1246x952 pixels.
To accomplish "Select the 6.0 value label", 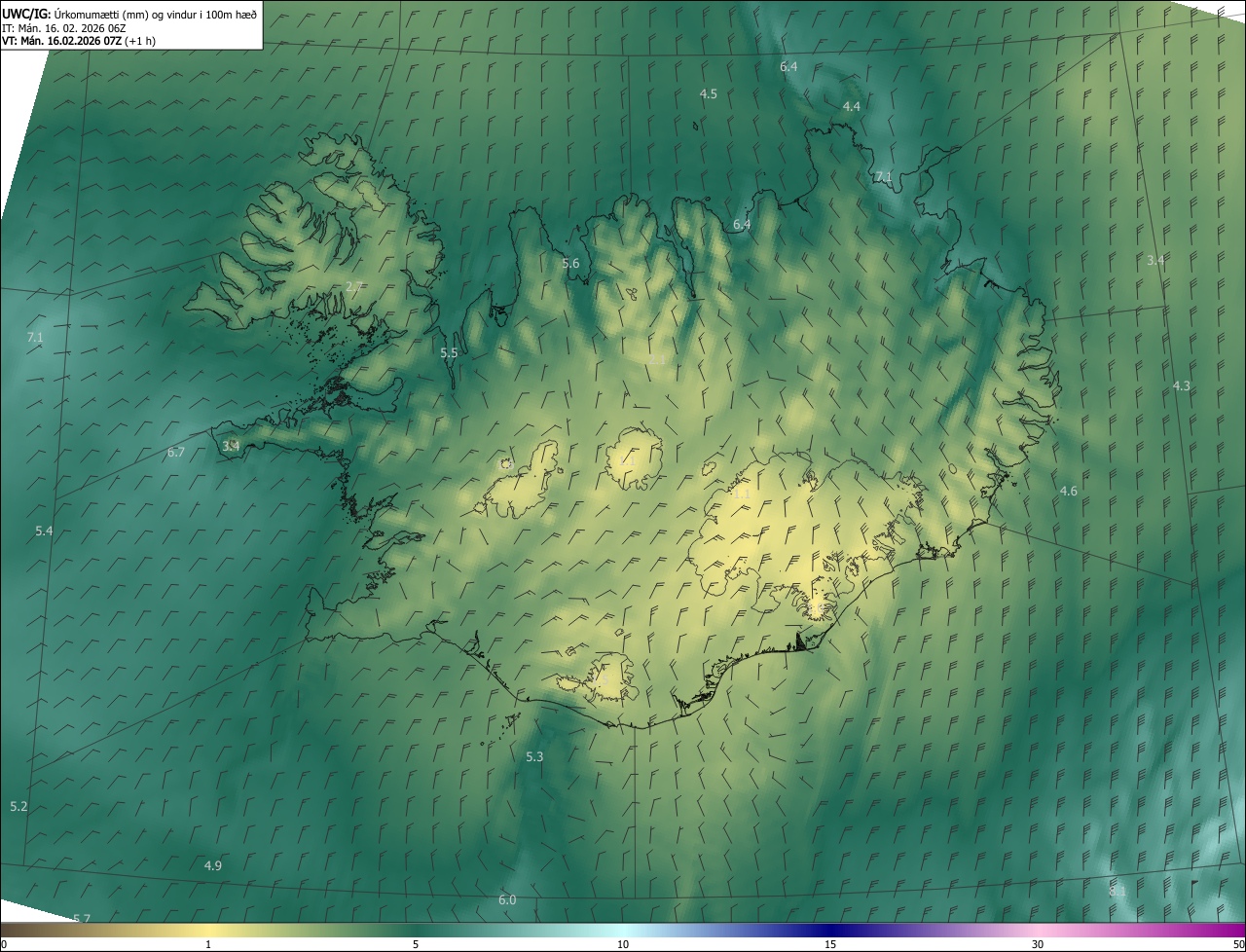I will click(507, 900).
